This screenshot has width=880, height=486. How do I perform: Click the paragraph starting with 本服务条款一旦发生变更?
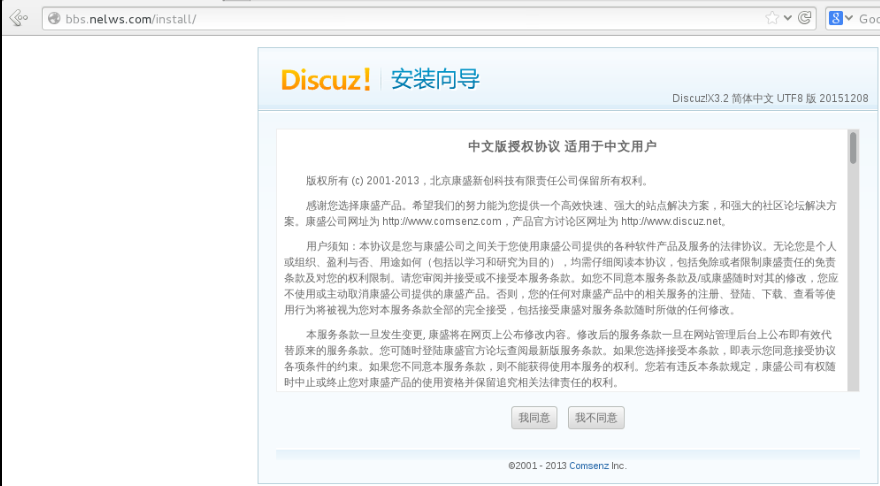click(560, 359)
